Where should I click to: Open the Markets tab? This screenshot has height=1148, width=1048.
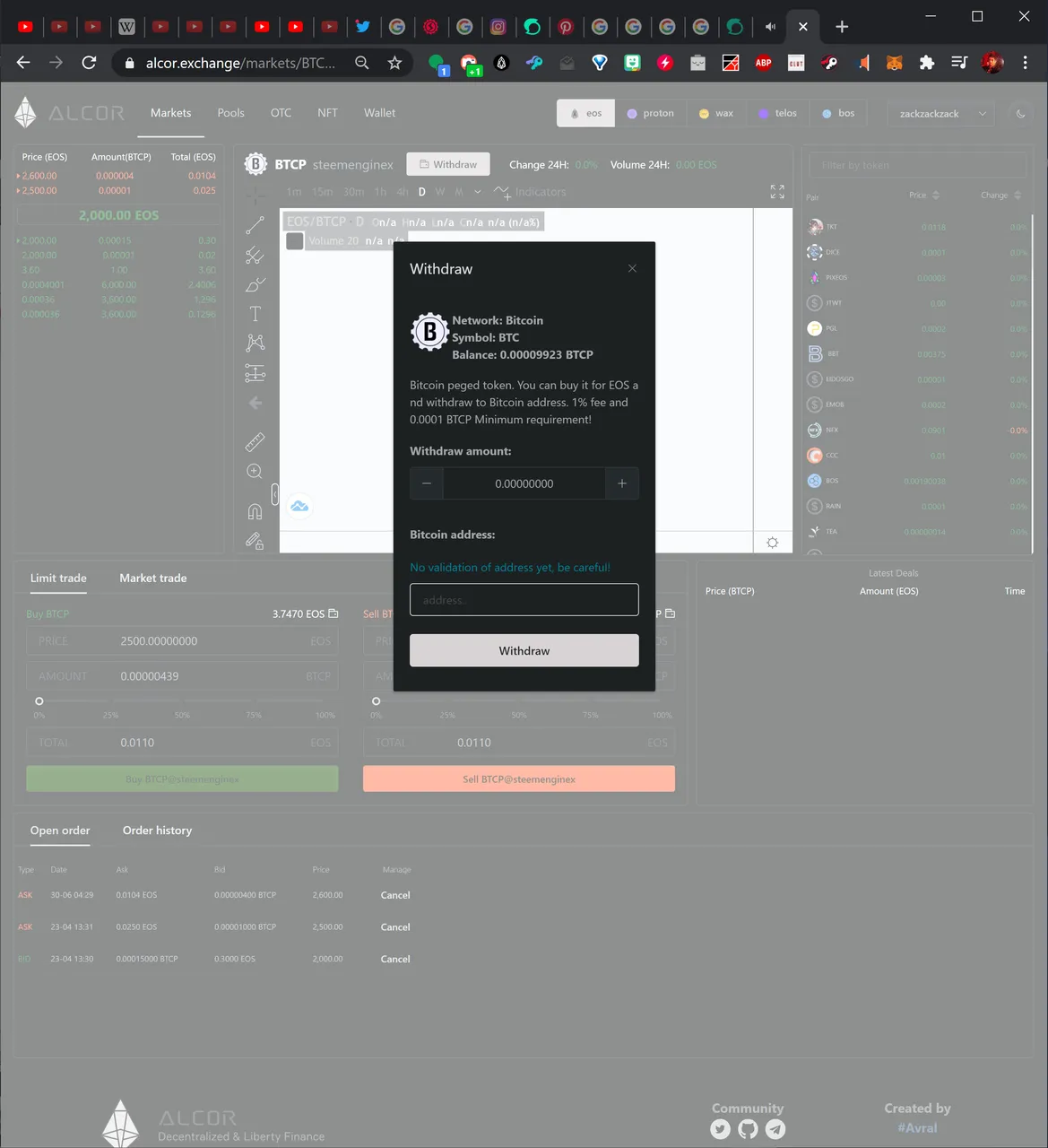[x=170, y=113]
